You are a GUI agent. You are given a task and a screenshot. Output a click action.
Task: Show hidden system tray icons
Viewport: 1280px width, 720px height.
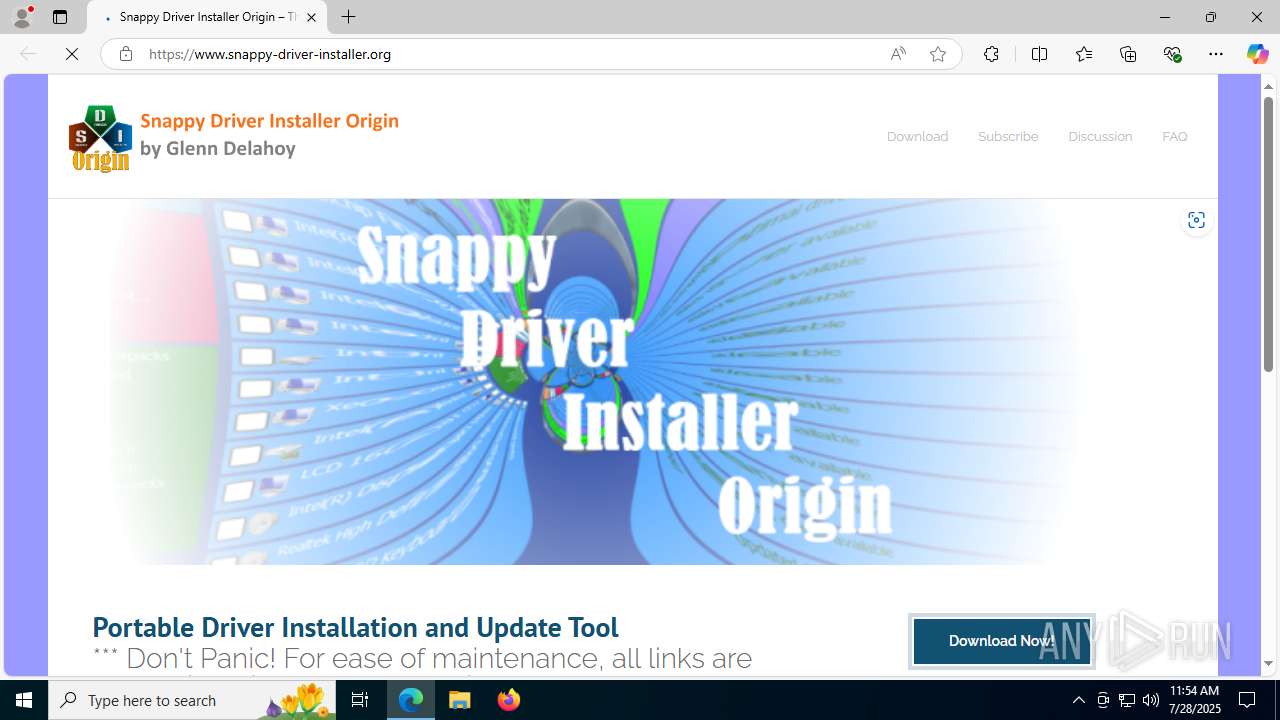pyautogui.click(x=1078, y=700)
